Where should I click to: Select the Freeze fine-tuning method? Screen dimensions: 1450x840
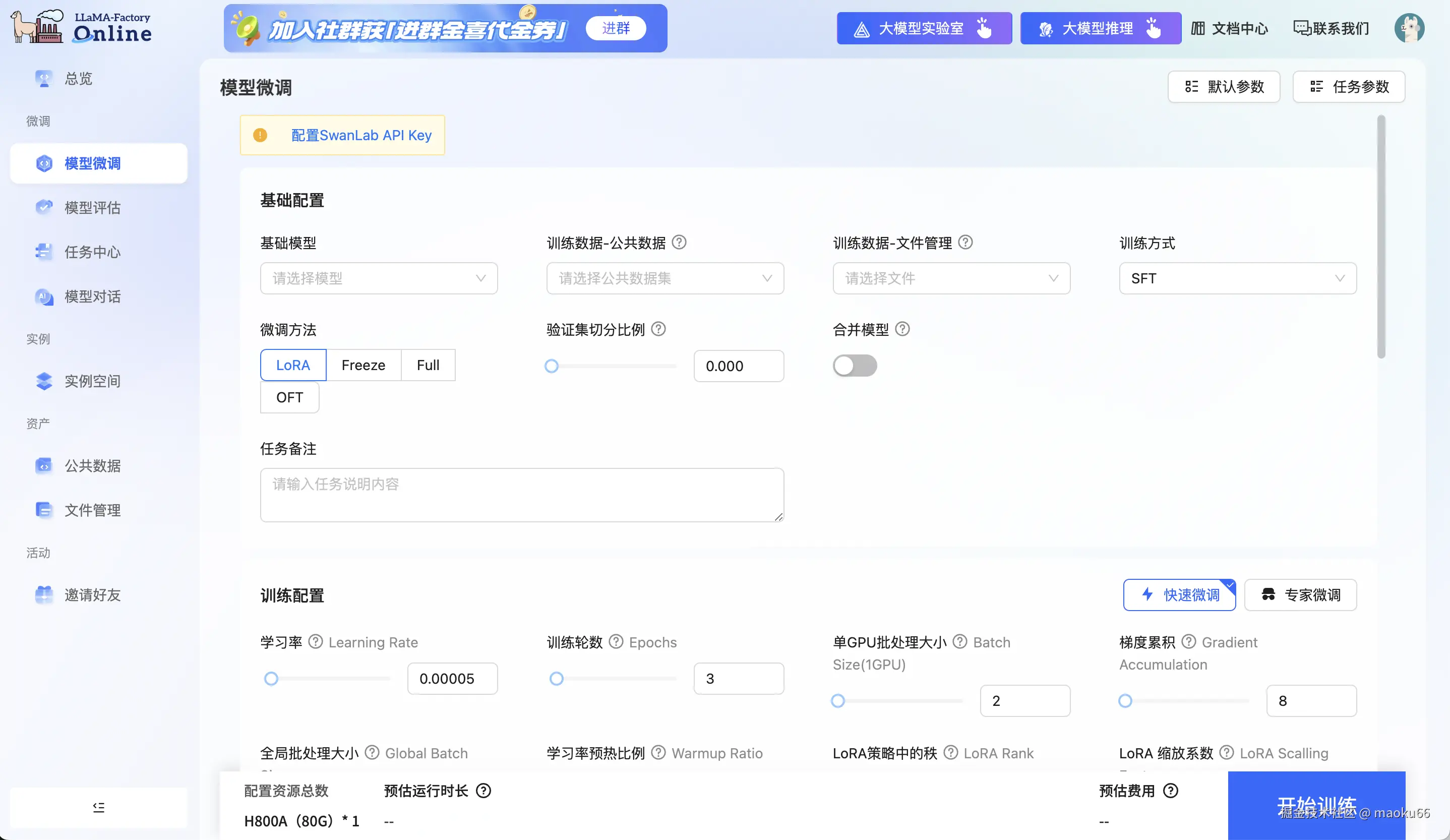[x=363, y=365]
